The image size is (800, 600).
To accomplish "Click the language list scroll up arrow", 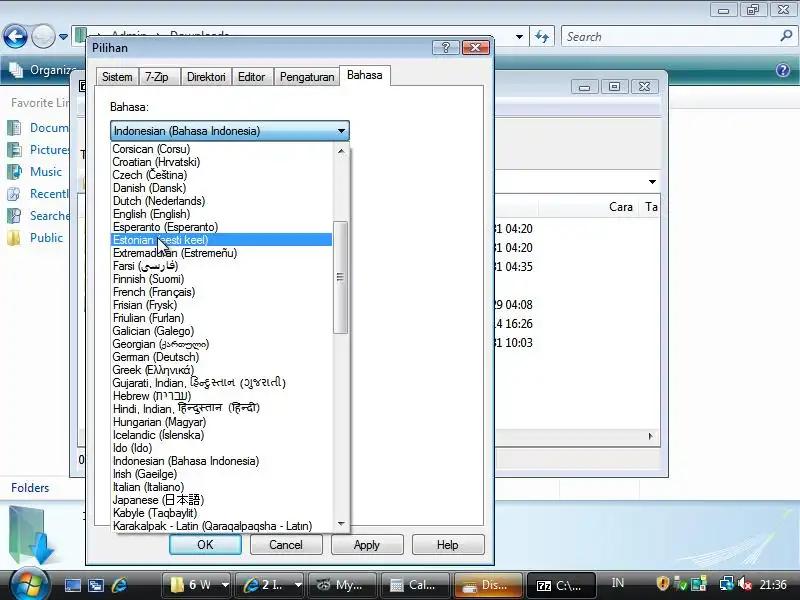I will coord(341,152).
